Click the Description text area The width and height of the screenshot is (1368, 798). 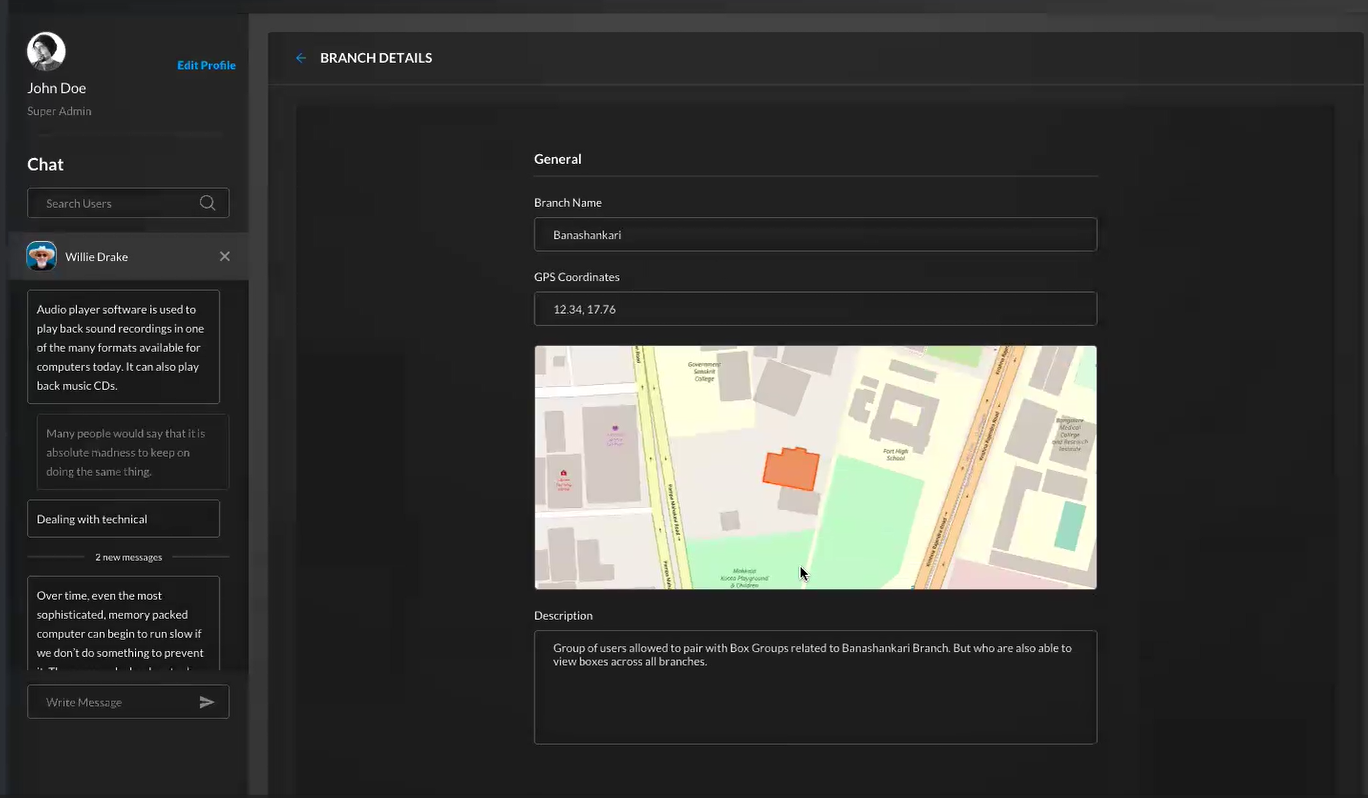tap(815, 687)
